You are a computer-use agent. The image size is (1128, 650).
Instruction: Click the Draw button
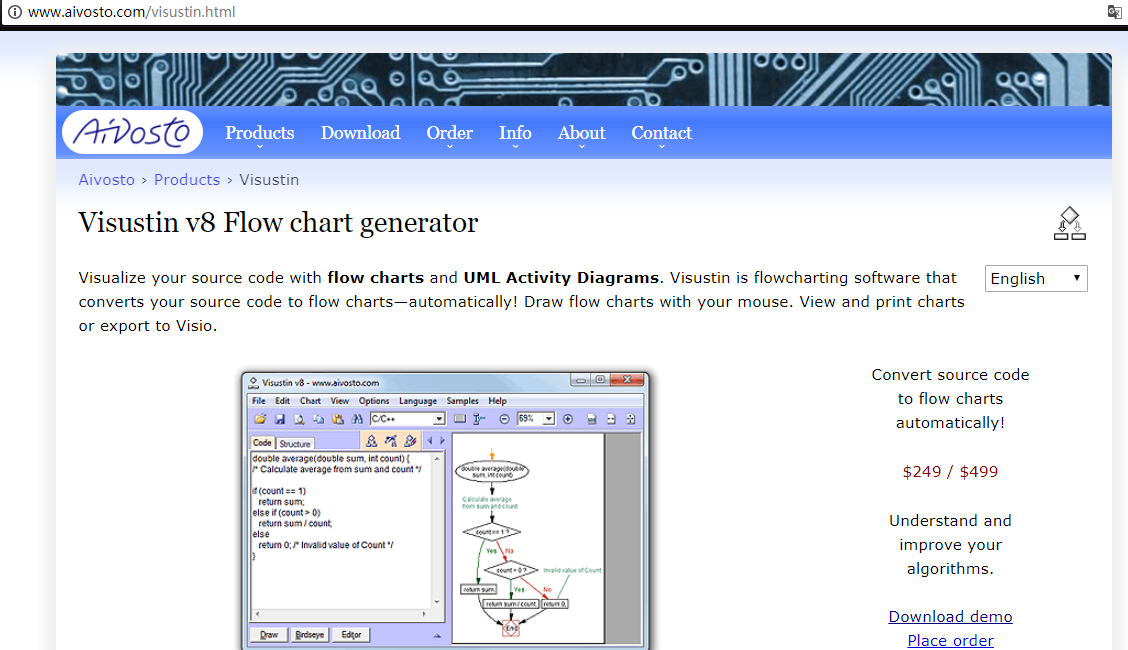(269, 635)
